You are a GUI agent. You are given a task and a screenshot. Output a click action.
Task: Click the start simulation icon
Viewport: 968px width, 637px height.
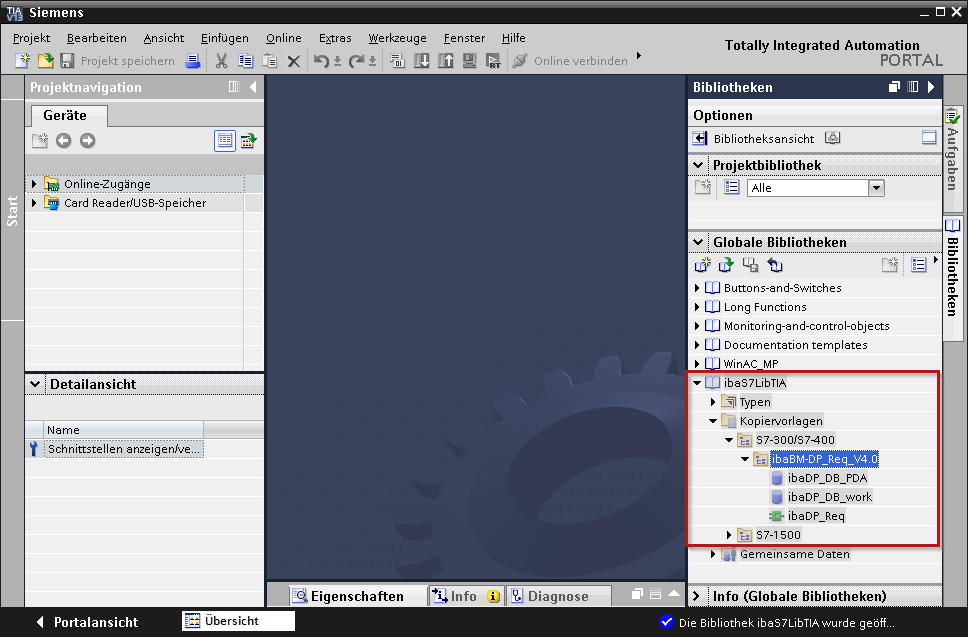pyautogui.click(x=470, y=60)
